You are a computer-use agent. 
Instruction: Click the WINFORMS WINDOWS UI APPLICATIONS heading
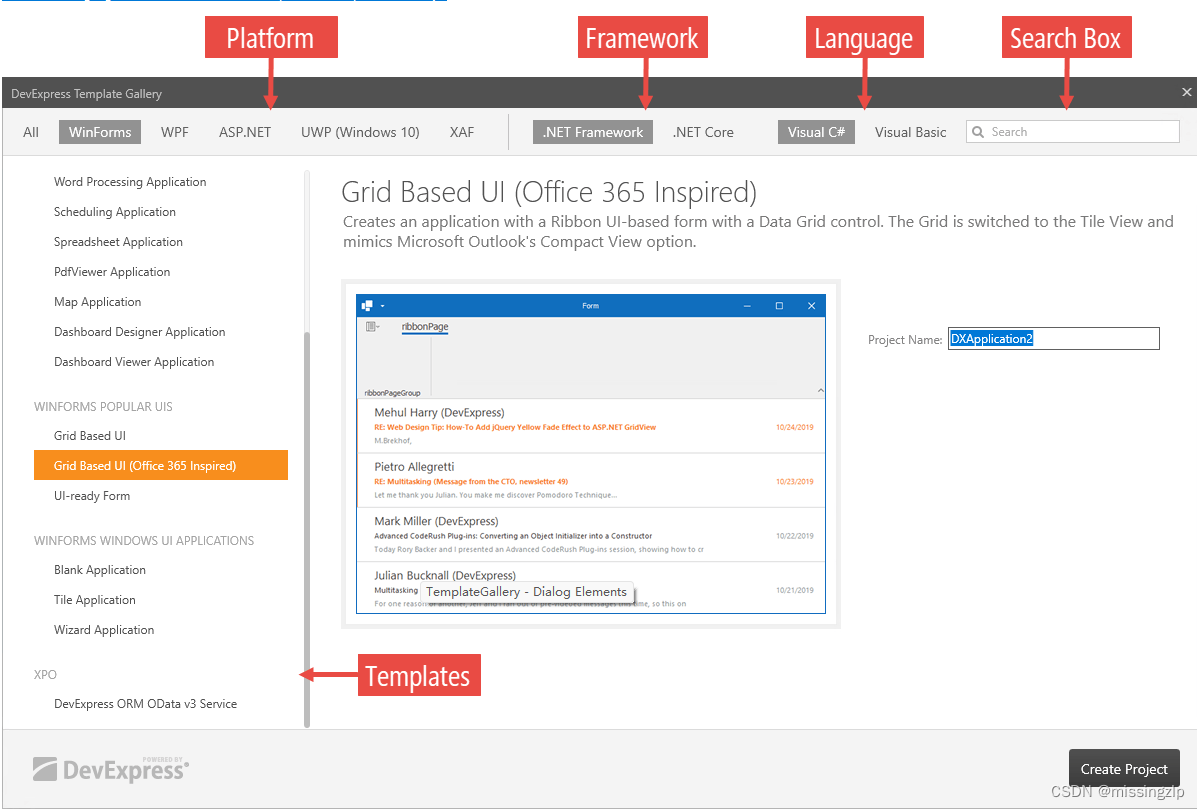tap(144, 541)
